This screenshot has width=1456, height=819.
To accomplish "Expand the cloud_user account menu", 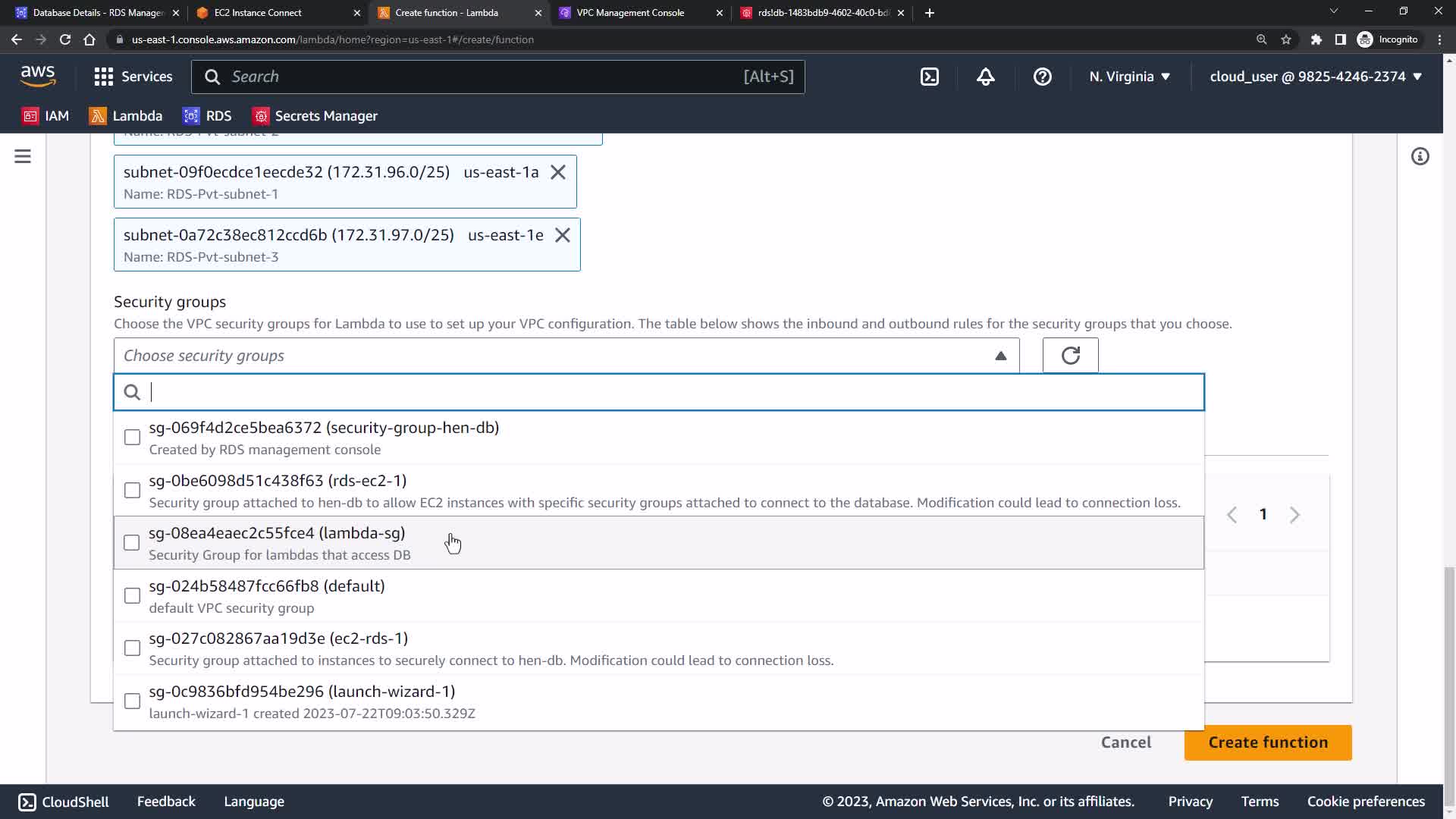I will click(1315, 77).
